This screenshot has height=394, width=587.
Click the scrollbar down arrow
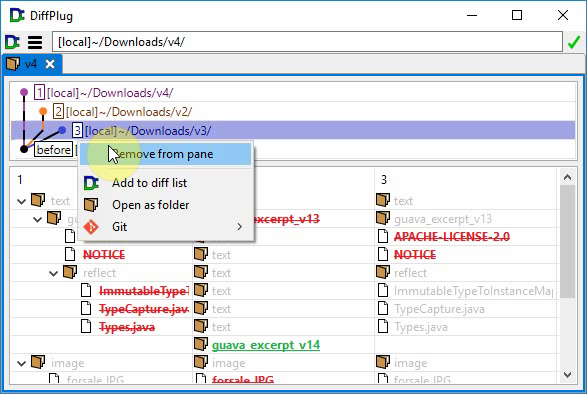tap(568, 375)
